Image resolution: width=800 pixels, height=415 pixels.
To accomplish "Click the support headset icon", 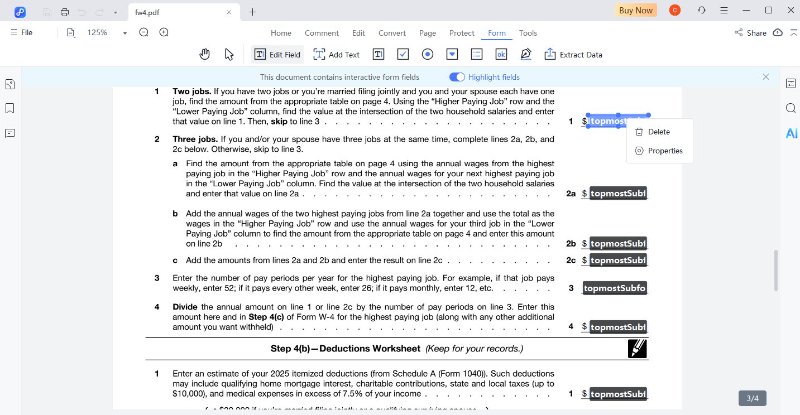I will click(x=702, y=10).
